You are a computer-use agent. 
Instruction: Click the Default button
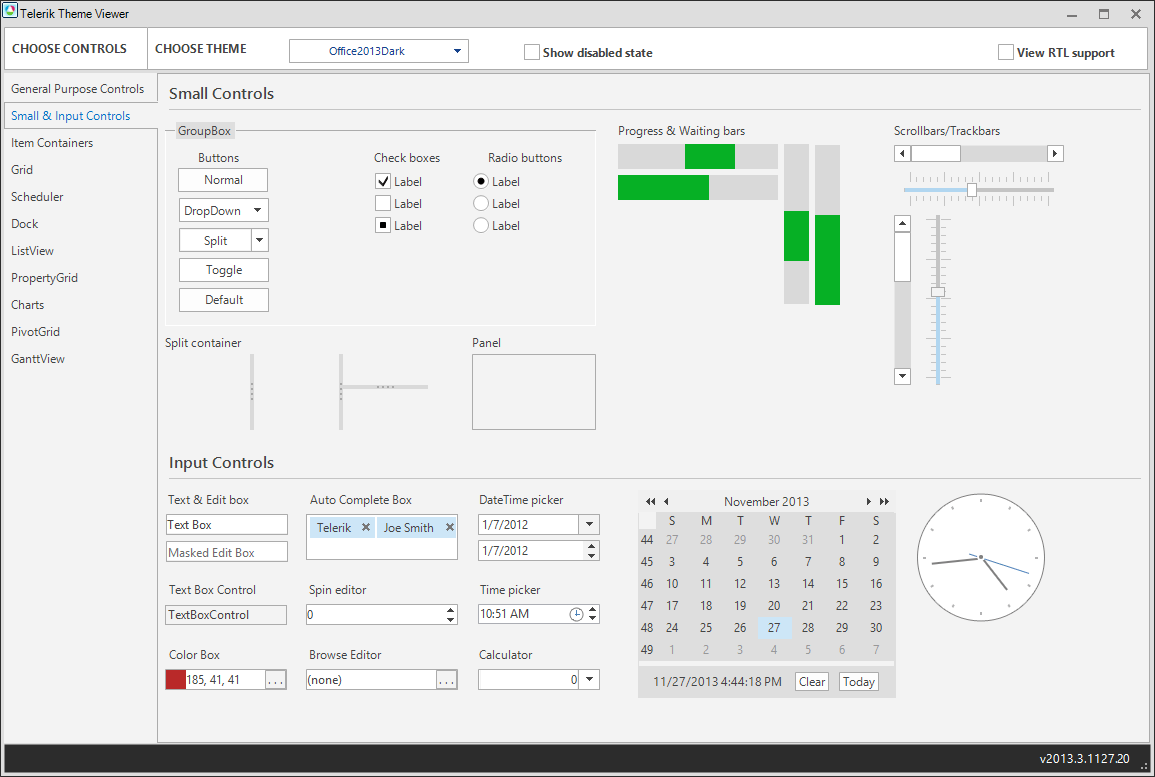224,300
